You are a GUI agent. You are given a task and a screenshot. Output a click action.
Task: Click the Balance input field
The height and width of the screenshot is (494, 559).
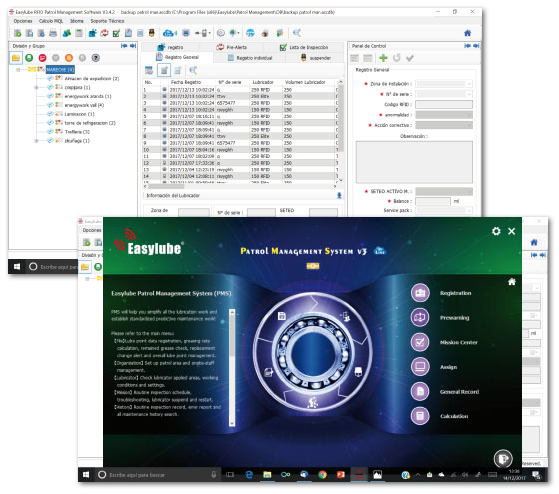click(433, 201)
